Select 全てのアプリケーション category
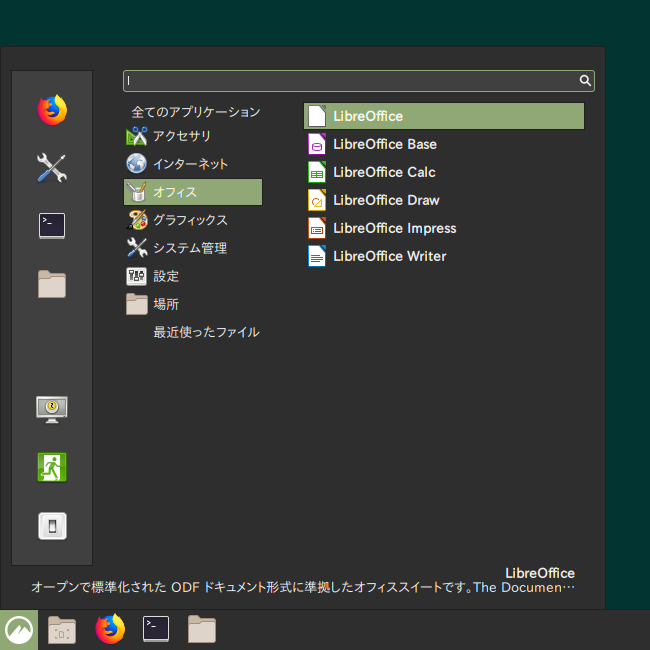This screenshot has width=650, height=650. [x=196, y=112]
